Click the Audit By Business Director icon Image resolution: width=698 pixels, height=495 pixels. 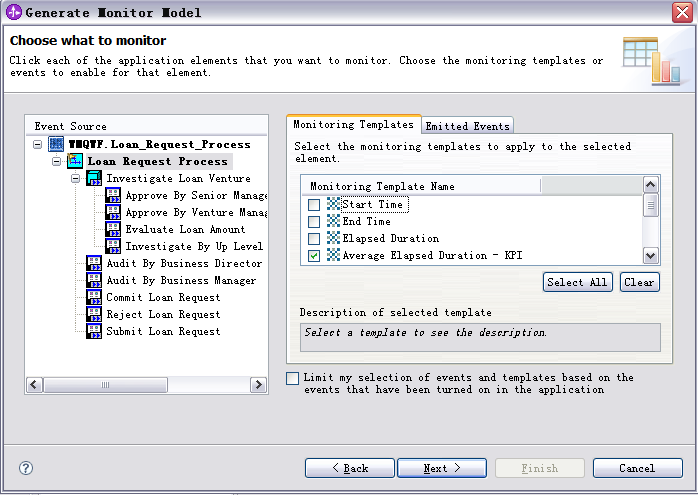click(94, 263)
